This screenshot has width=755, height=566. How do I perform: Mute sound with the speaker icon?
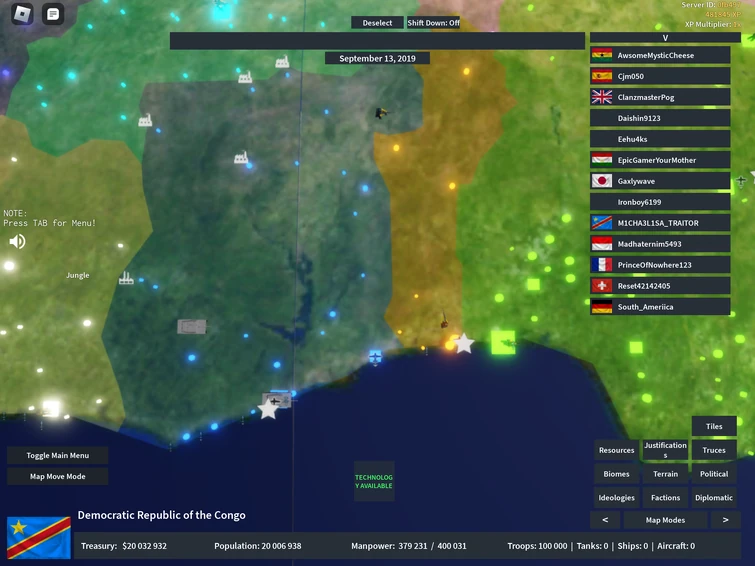coord(17,241)
